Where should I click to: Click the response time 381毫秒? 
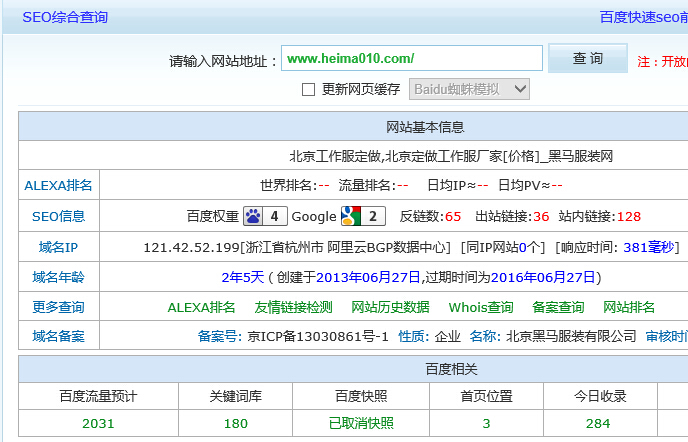pyautogui.click(x=649, y=248)
